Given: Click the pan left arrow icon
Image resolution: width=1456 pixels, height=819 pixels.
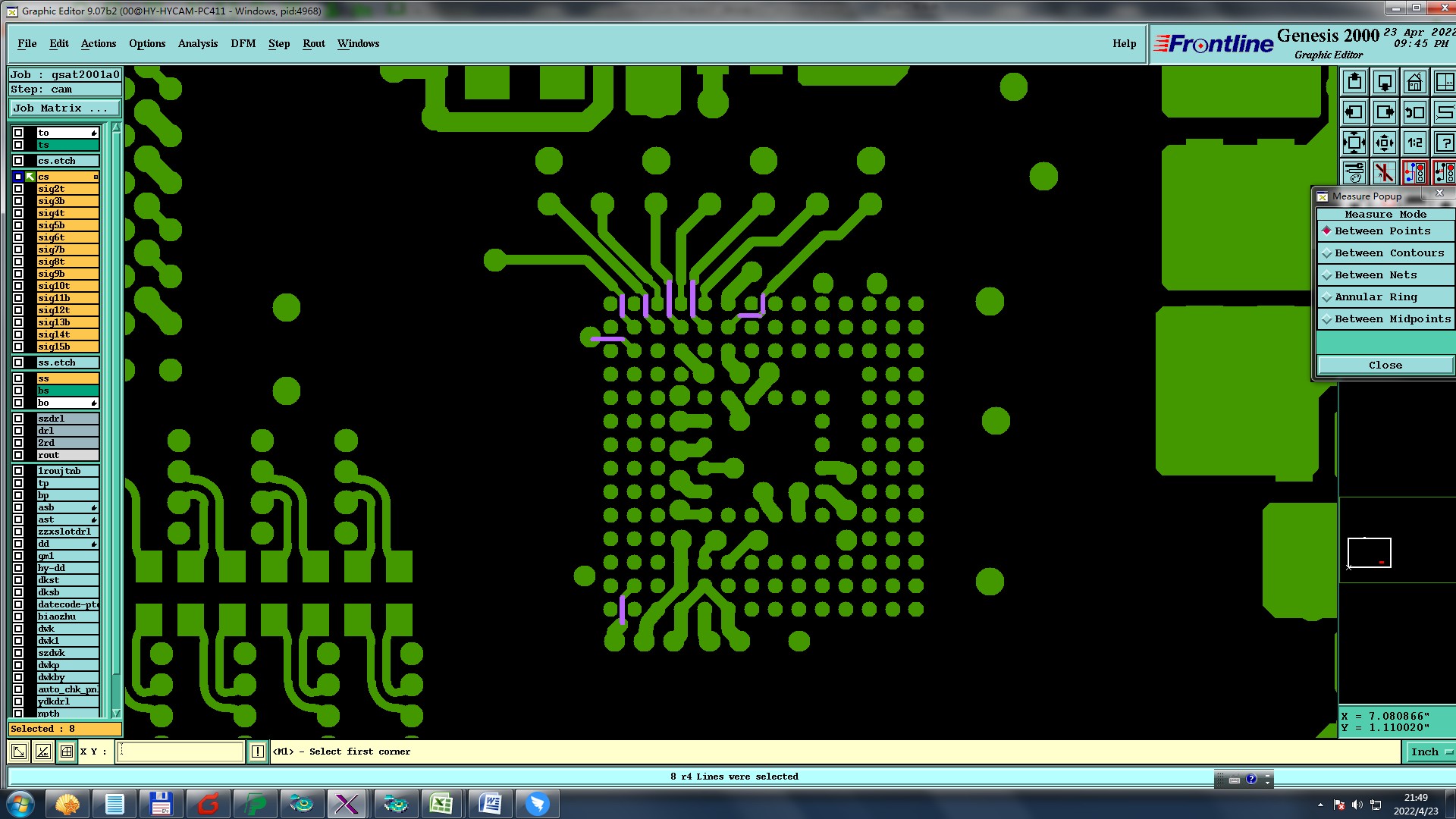Looking at the screenshot, I should pos(1354,112).
